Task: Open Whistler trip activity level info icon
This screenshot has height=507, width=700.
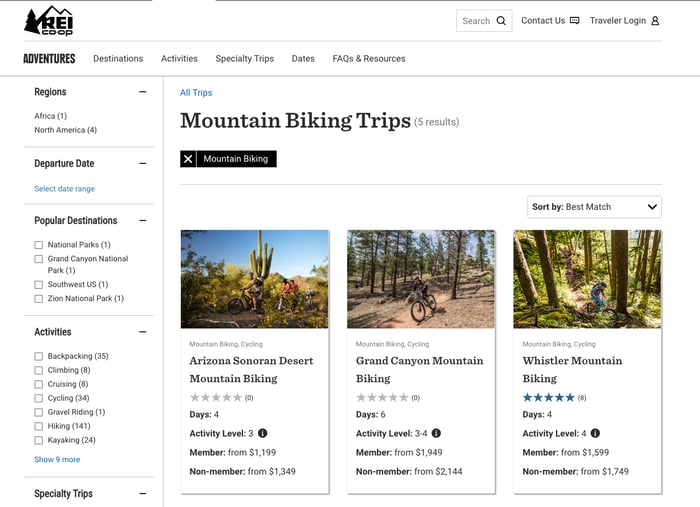Action: 595,433
